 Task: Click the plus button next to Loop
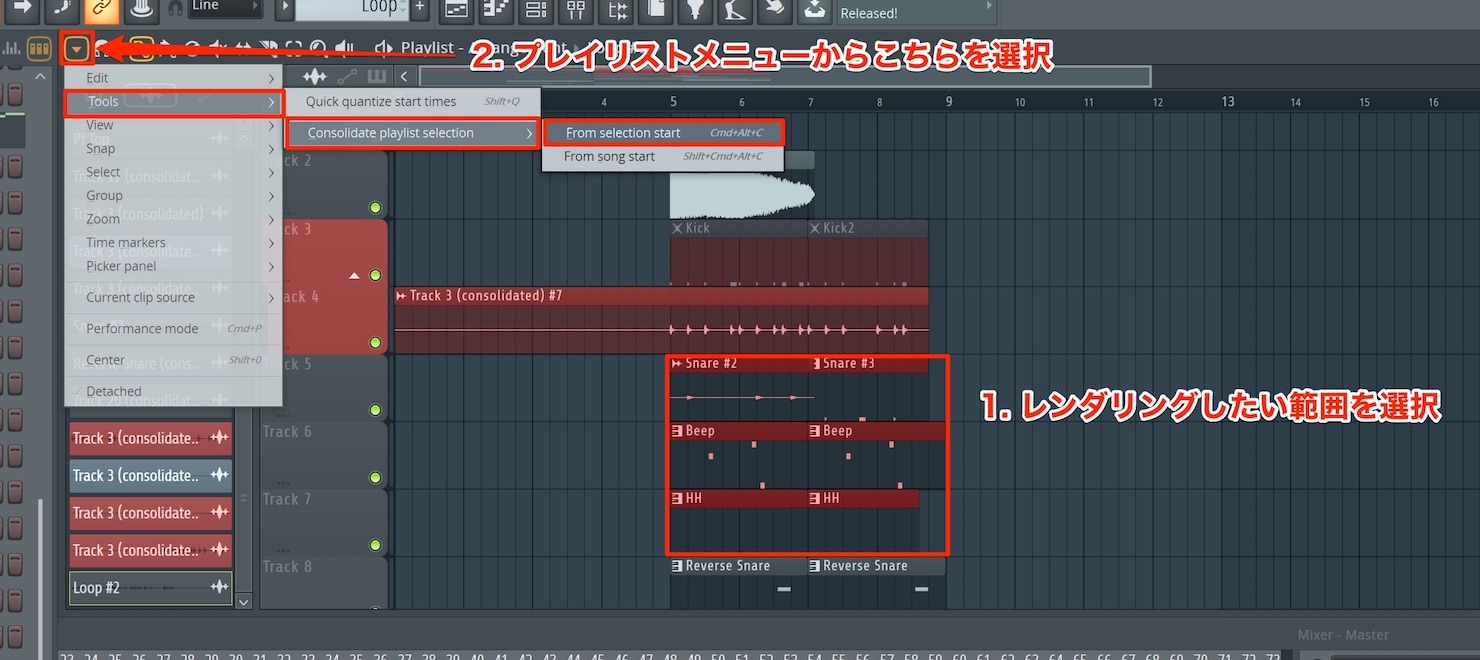pos(420,8)
